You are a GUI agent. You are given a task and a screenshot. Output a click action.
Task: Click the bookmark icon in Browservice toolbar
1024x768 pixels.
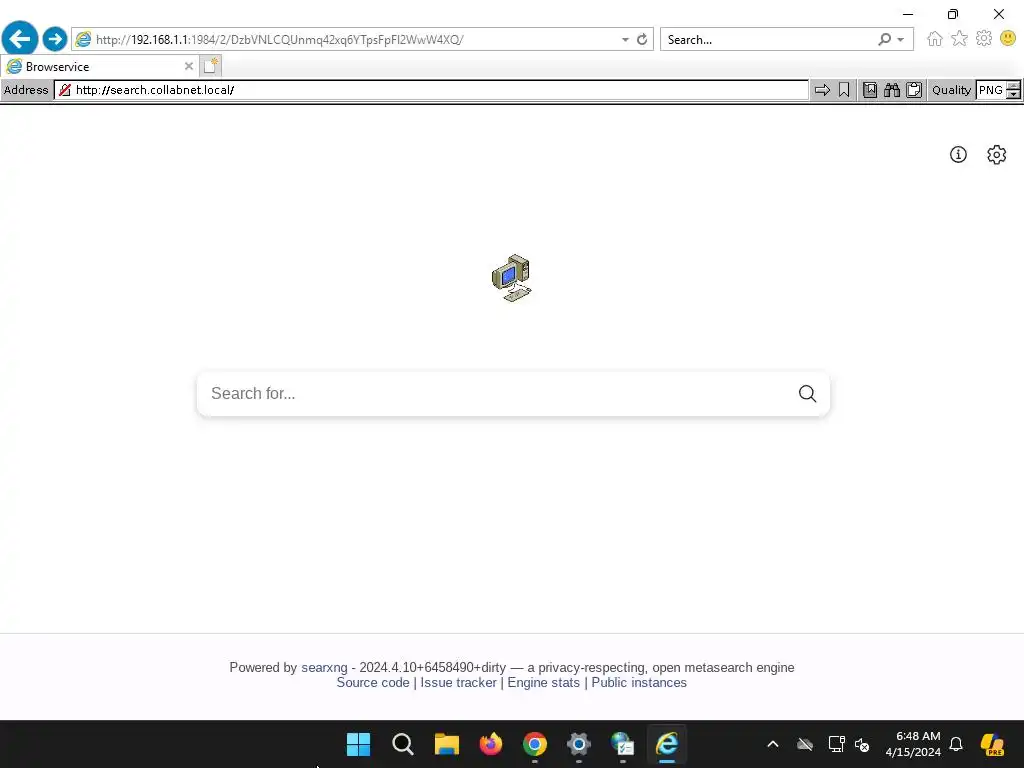(844, 90)
